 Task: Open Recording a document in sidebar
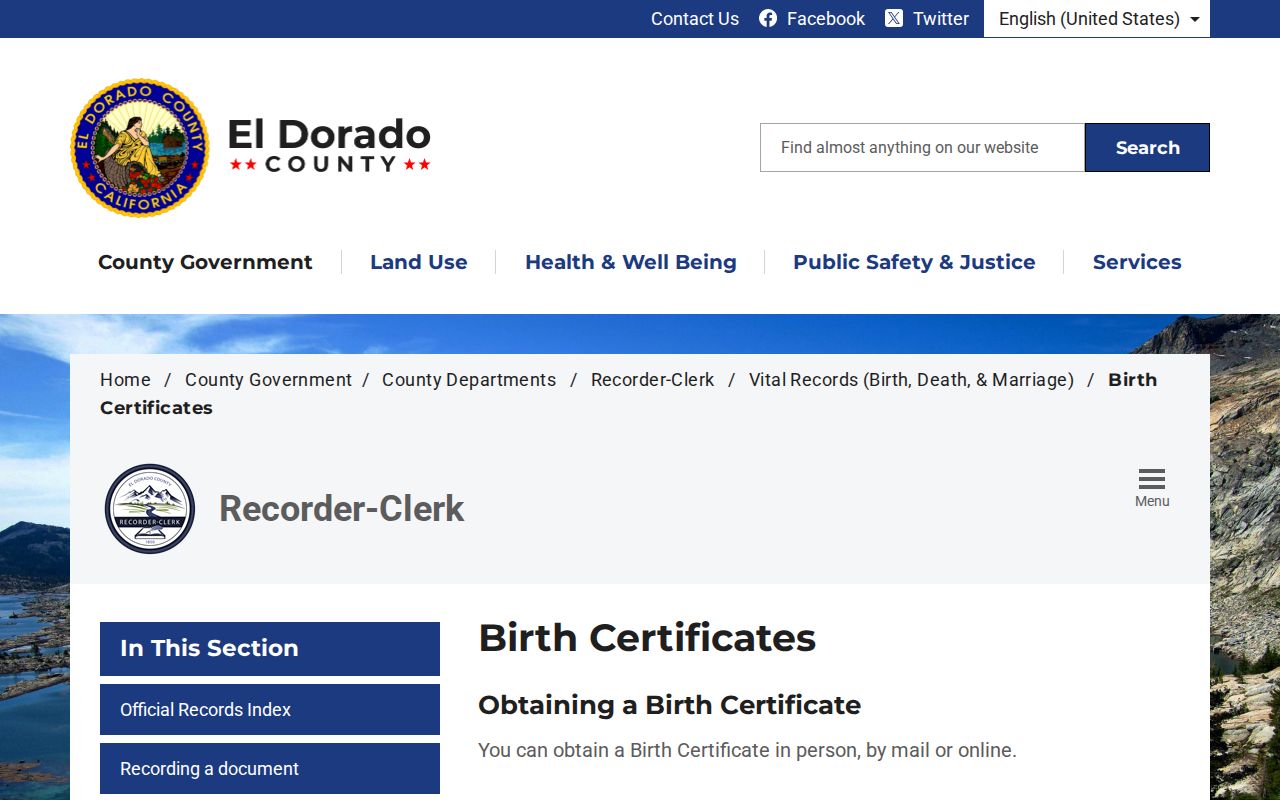click(x=270, y=769)
